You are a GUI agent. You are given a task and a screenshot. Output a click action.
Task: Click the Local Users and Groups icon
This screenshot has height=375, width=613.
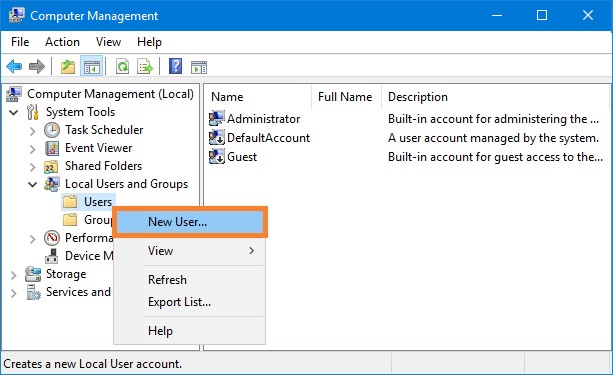click(x=52, y=184)
